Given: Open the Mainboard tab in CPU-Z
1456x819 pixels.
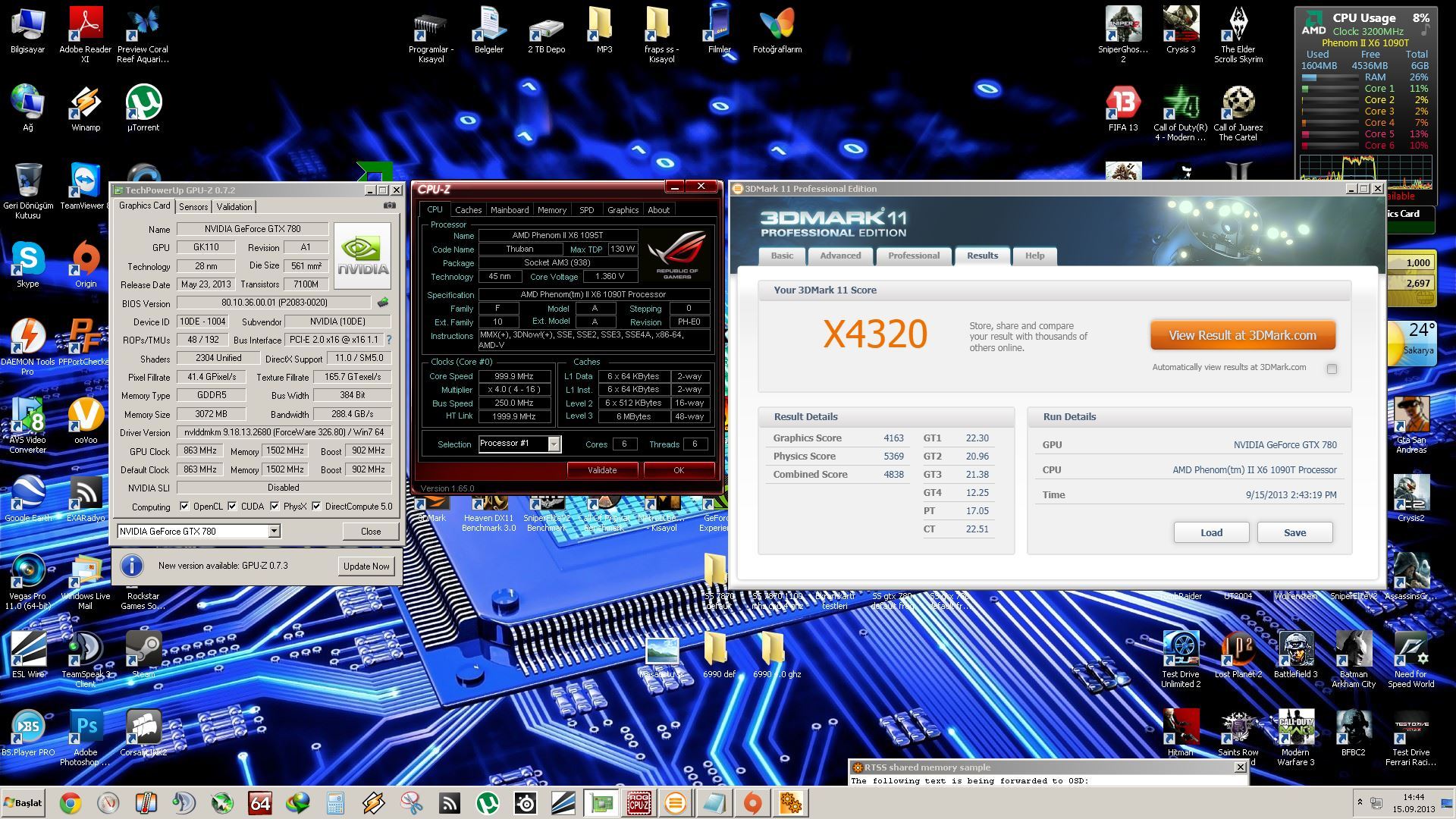Looking at the screenshot, I should pyautogui.click(x=509, y=210).
